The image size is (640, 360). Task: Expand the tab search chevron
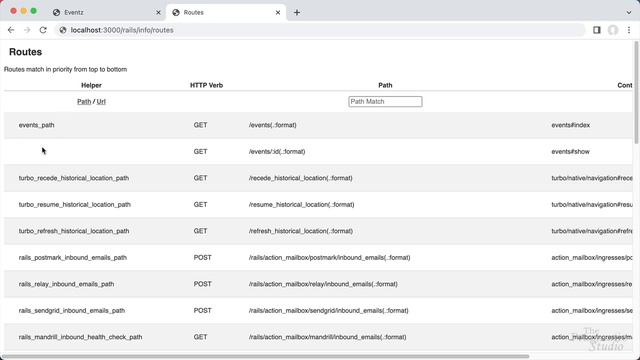[629, 12]
